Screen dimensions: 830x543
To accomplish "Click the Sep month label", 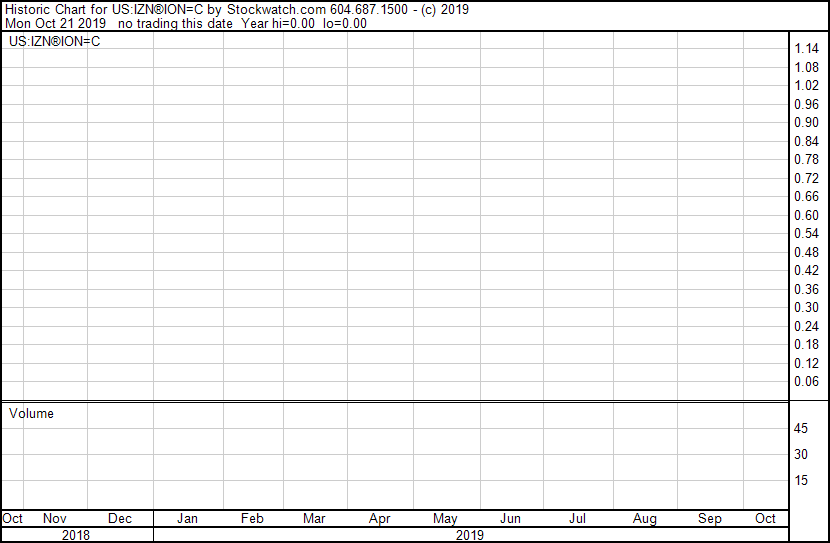I will [x=709, y=518].
